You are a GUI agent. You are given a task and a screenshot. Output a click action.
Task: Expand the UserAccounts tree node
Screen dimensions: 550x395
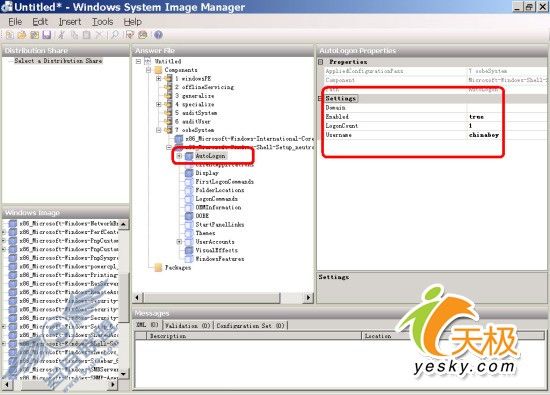pyautogui.click(x=179, y=241)
